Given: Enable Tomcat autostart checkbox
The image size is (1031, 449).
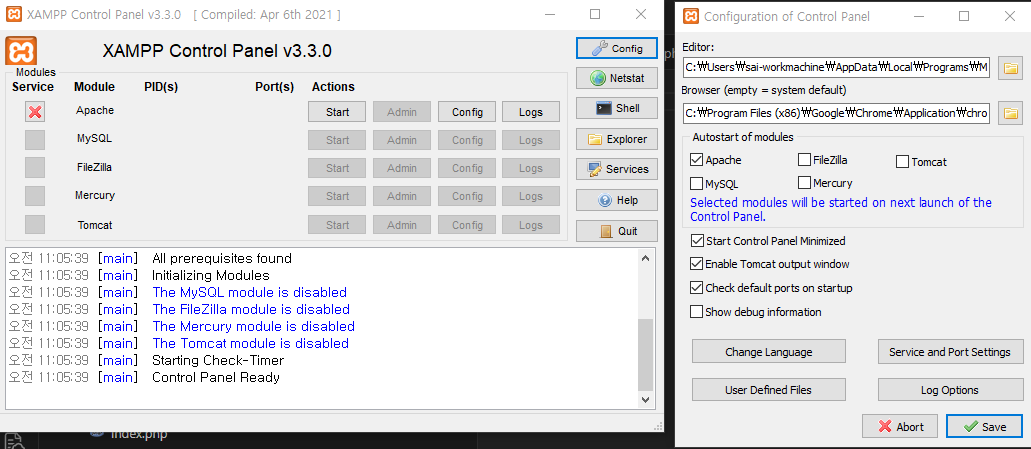Looking at the screenshot, I should [x=902, y=162].
